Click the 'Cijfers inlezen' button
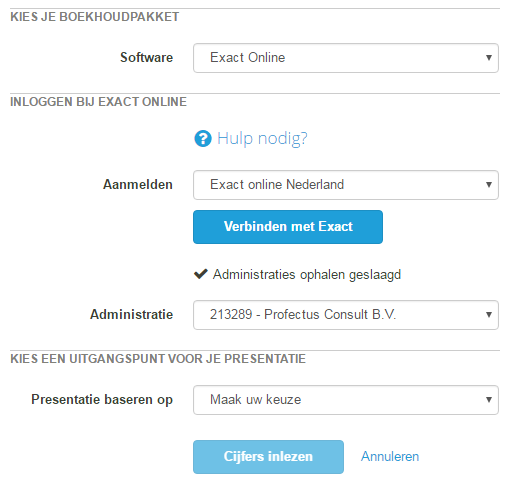Viewport: 515px width, 478px height. pyautogui.click(x=268, y=457)
